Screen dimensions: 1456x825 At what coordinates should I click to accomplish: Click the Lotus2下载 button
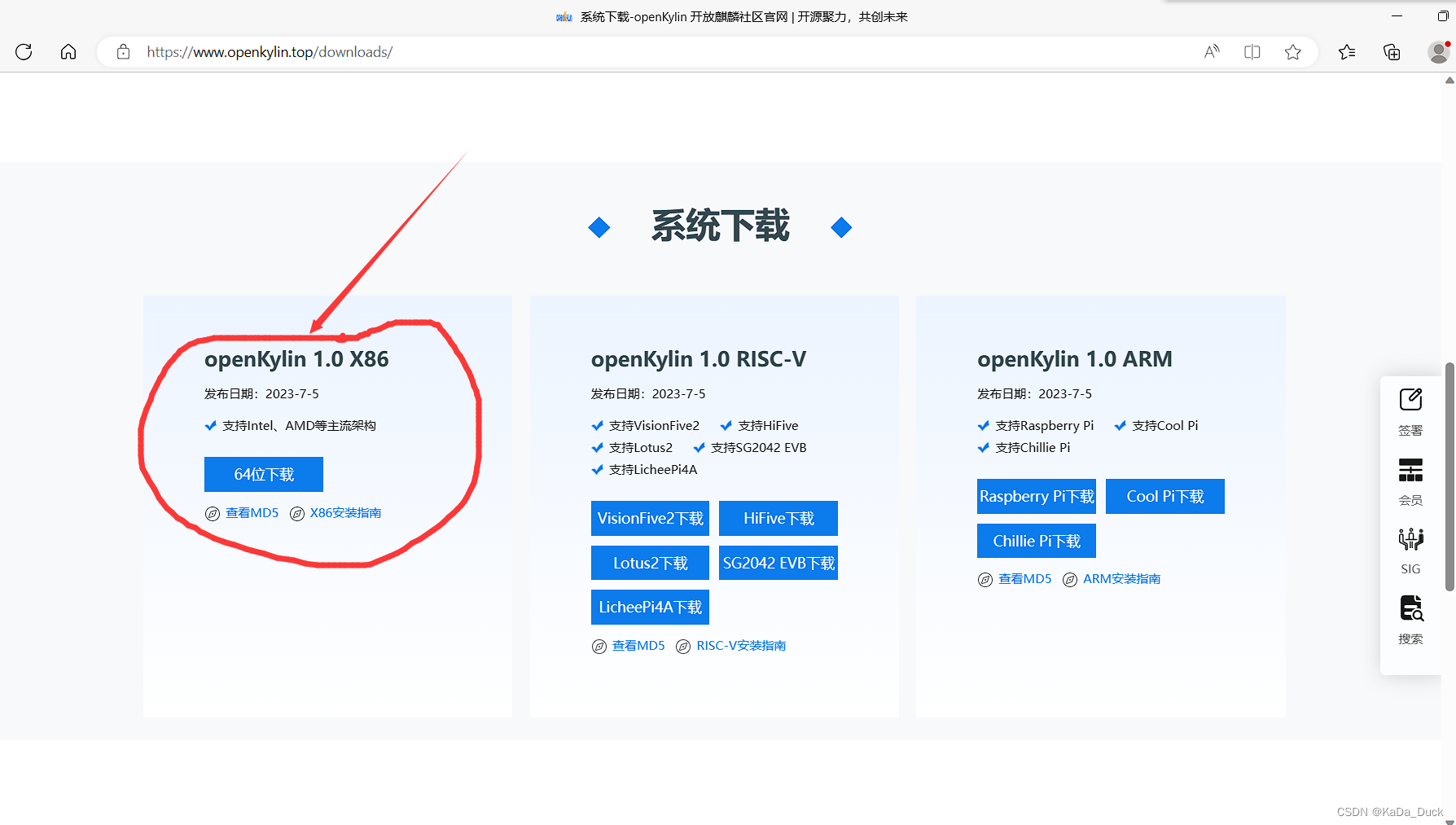[650, 563]
